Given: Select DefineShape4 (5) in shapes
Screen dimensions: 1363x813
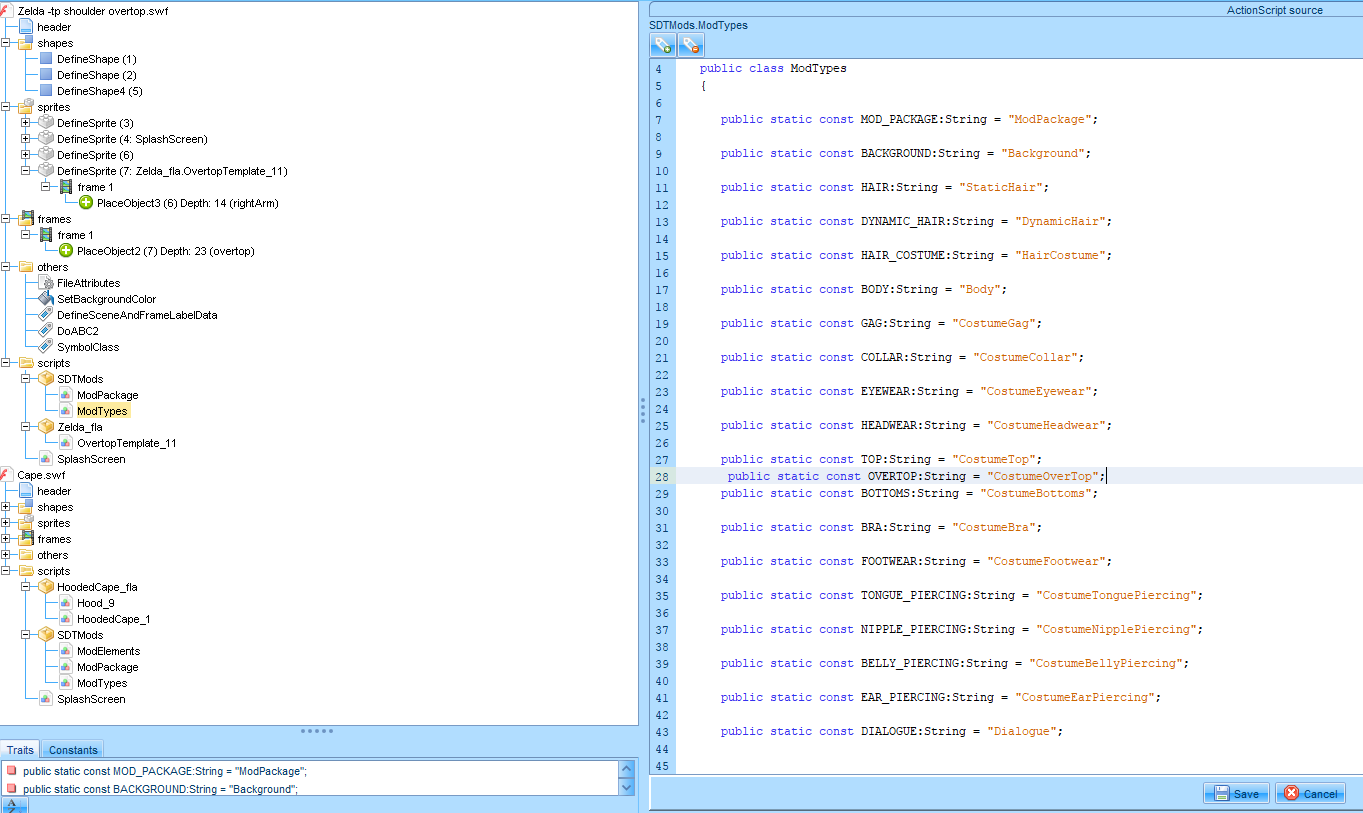Looking at the screenshot, I should (99, 91).
